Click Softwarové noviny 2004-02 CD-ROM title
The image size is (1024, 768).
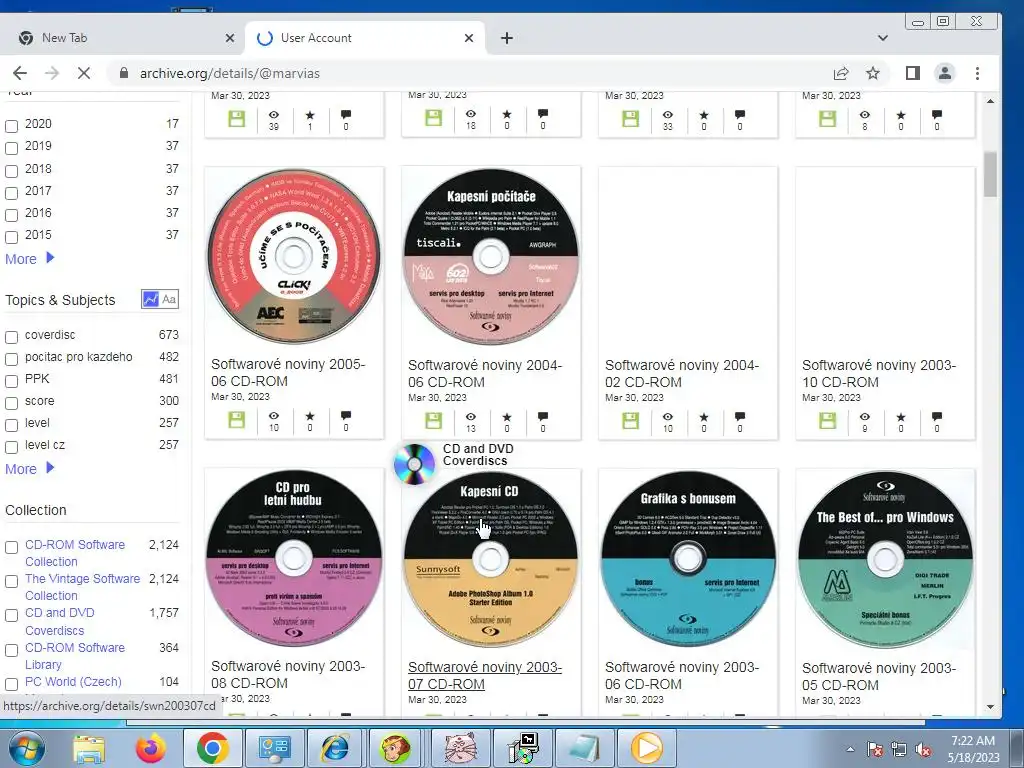(x=682, y=374)
